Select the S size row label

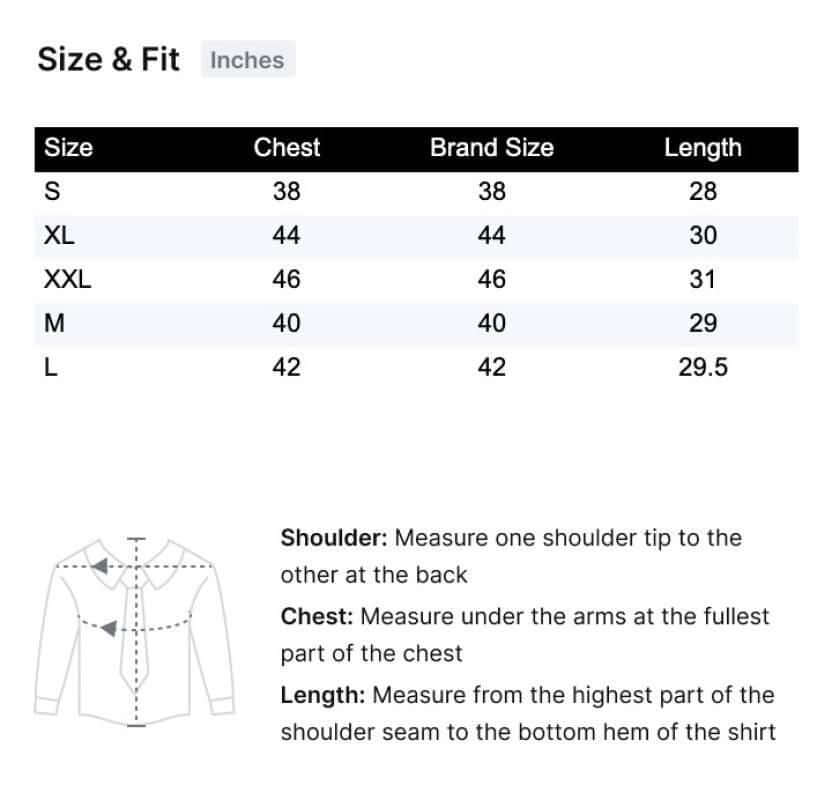pos(52,192)
